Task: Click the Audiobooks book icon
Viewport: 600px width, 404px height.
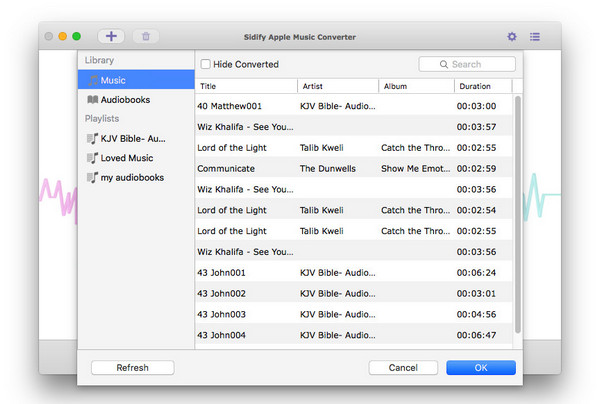Action: click(x=93, y=100)
